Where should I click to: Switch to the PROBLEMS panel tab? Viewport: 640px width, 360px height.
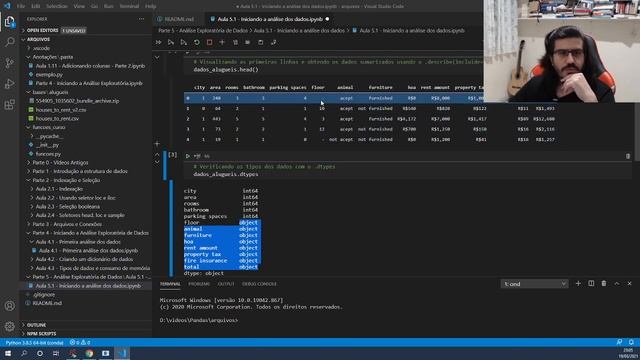click(199, 284)
